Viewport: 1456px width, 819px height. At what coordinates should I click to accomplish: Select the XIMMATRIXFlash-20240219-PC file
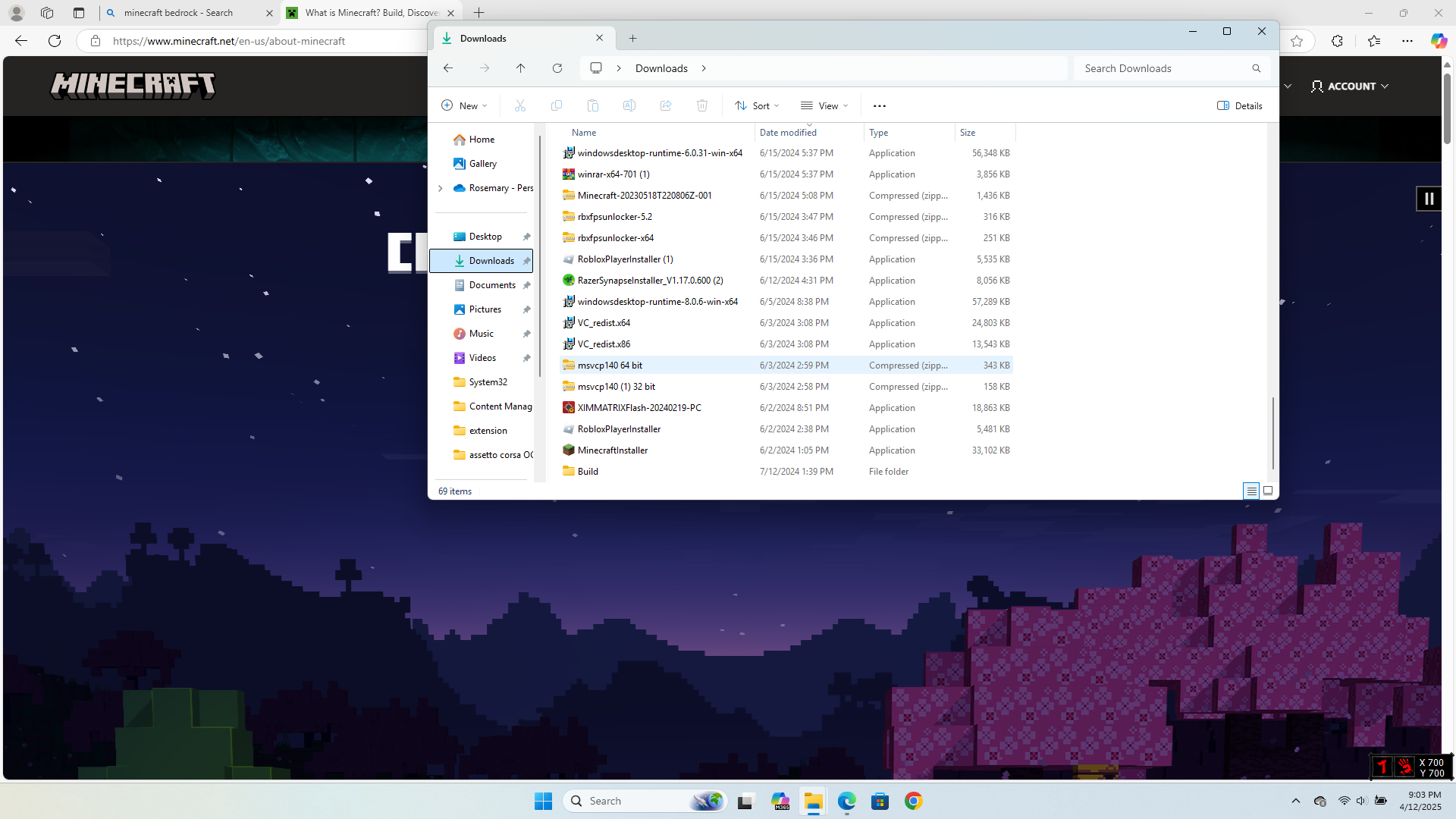(786, 408)
